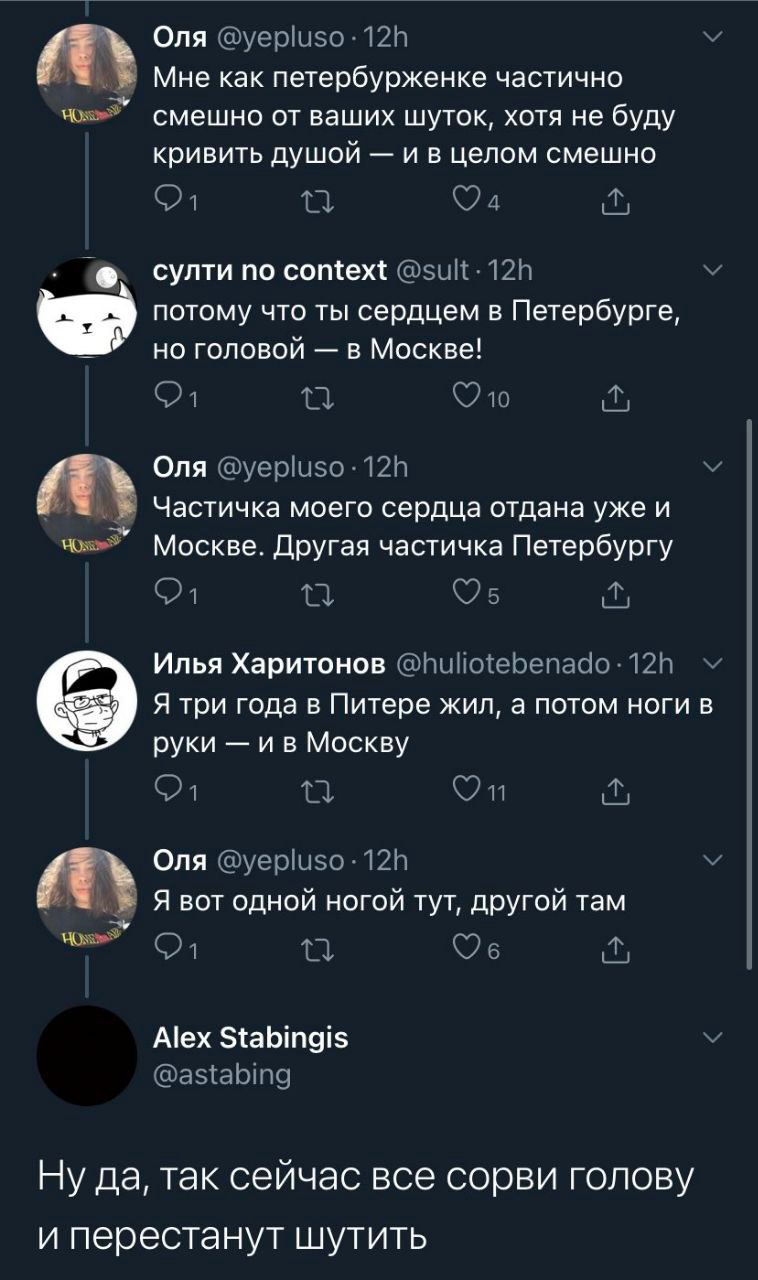Click the thread scrollbar on the right

click(749, 695)
